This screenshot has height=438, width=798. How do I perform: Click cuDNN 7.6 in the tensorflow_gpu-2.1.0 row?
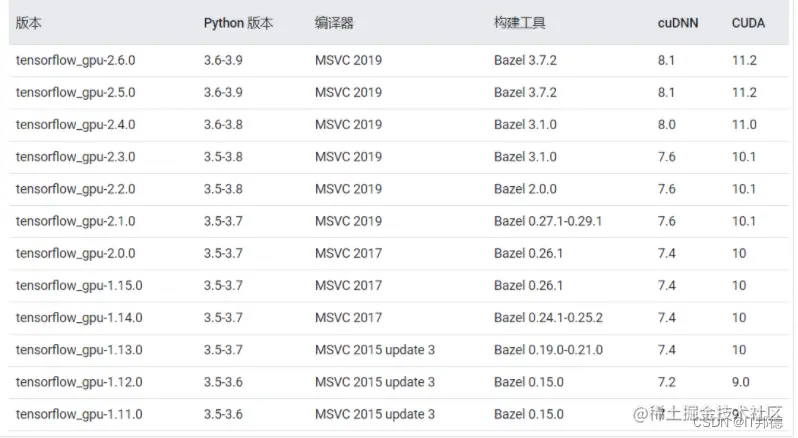point(667,221)
